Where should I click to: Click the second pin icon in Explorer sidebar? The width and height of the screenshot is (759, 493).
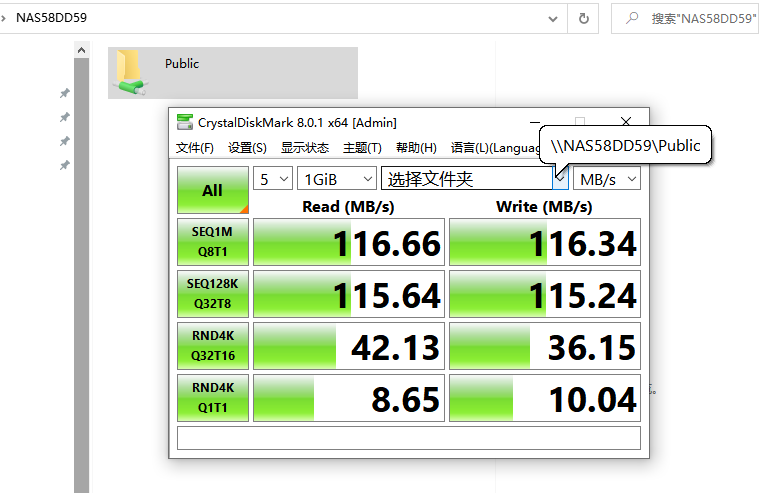click(64, 117)
